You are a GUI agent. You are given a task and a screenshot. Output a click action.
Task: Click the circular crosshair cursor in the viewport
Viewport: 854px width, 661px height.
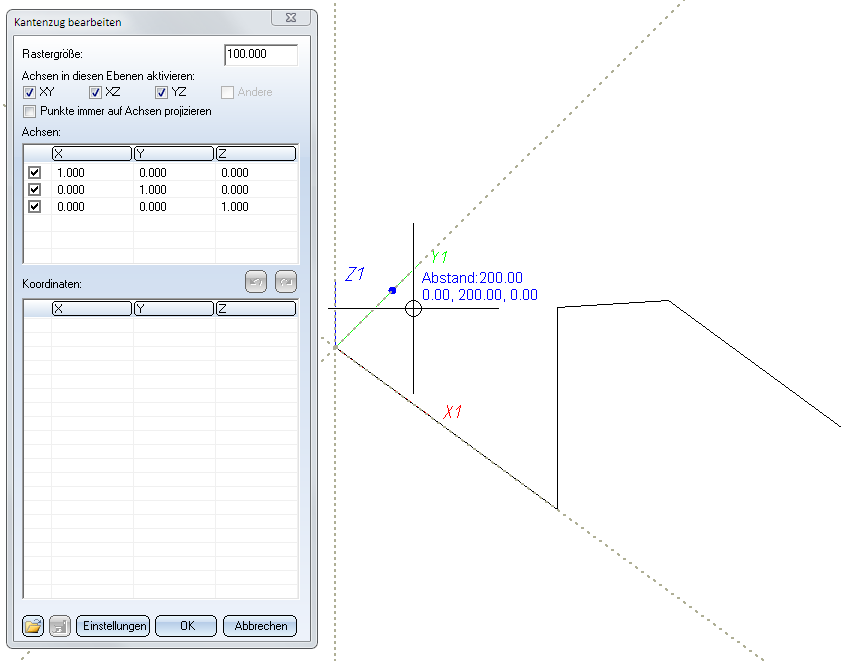(413, 309)
